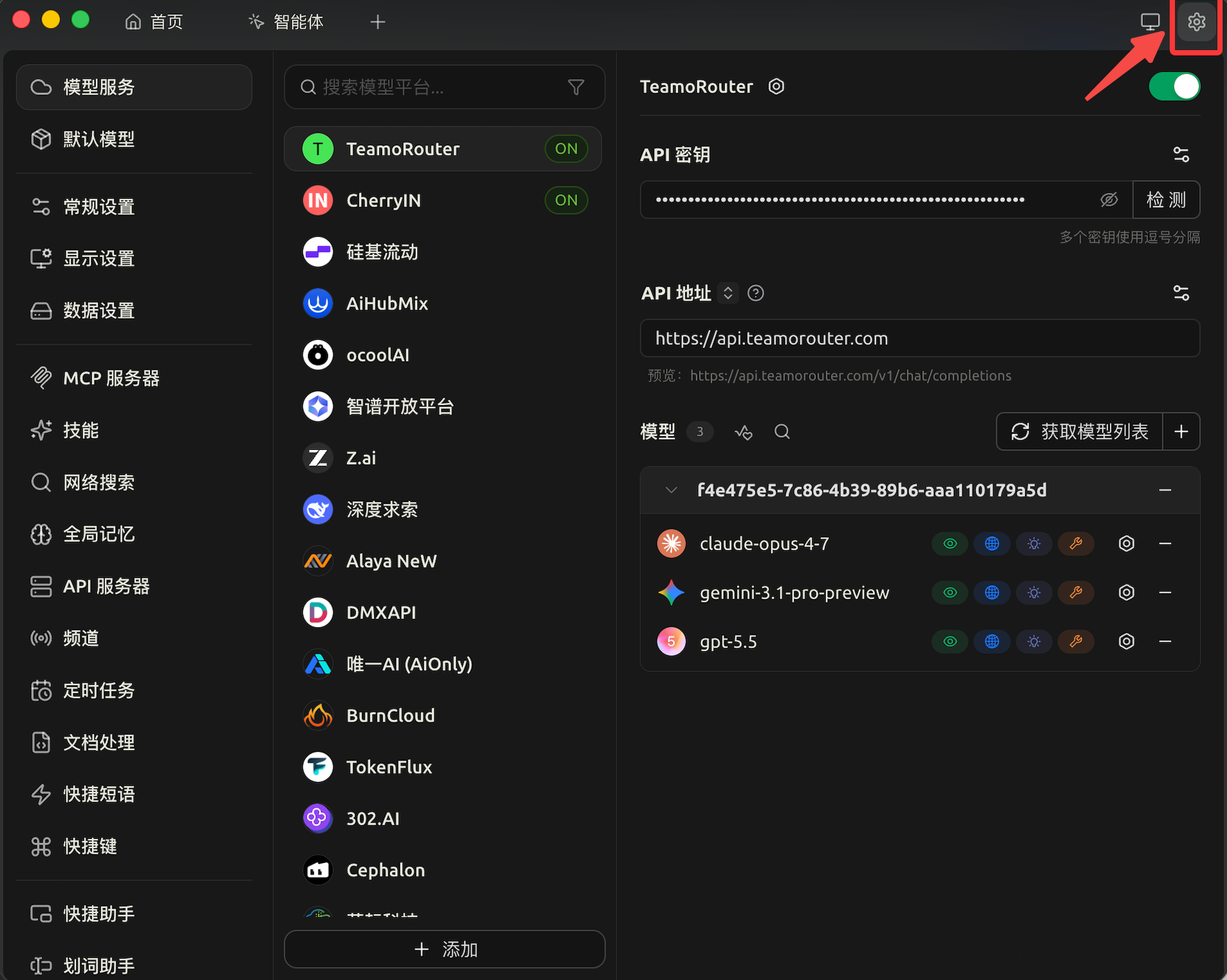Add a model with the plus button
This screenshot has width=1227, height=980.
coord(1181,432)
